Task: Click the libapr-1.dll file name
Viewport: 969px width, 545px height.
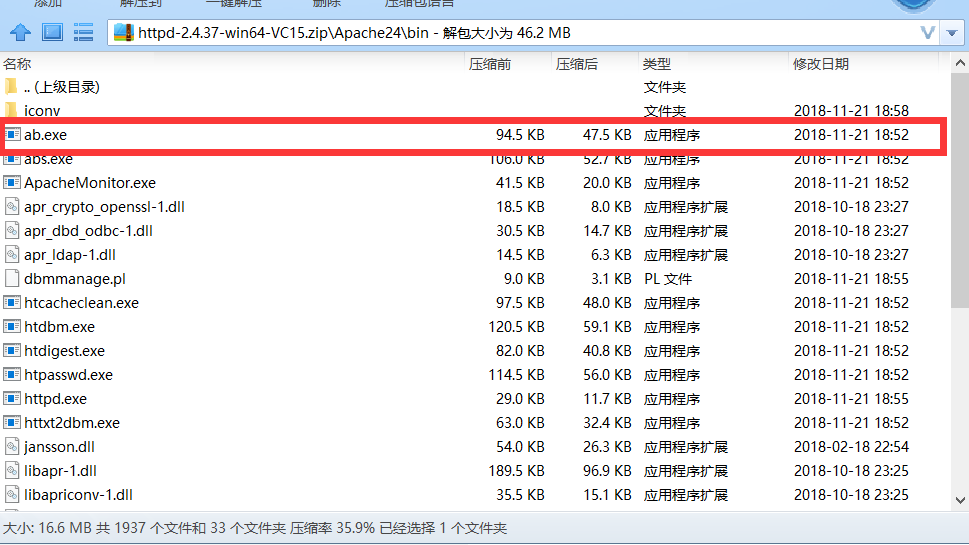Action: coord(61,471)
